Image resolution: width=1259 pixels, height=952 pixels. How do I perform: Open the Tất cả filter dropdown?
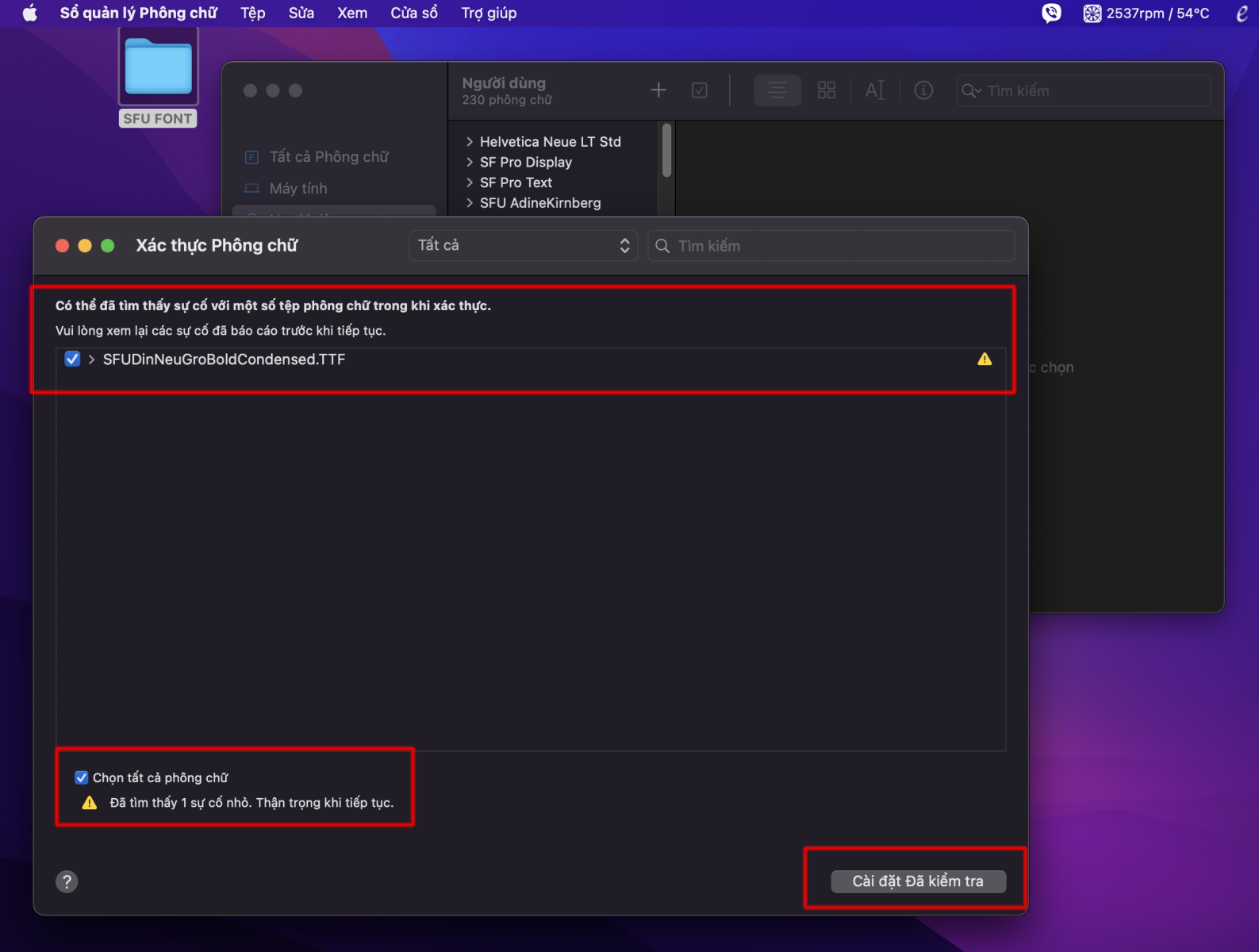pos(524,246)
